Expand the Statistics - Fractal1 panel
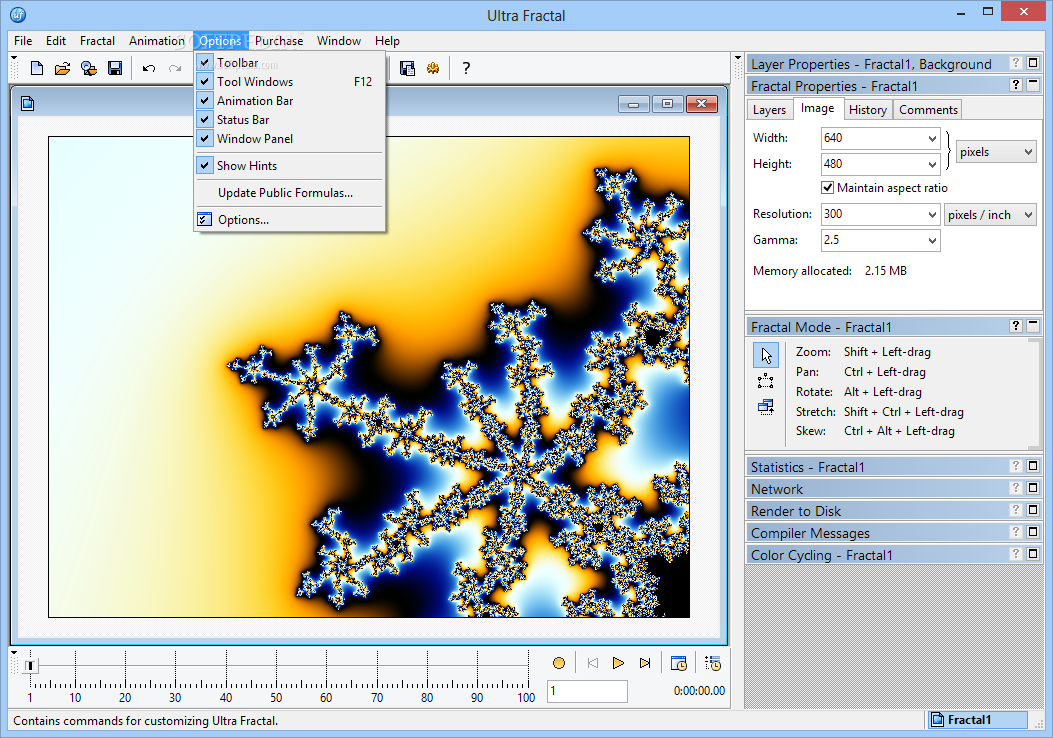1053x738 pixels. coord(1033,465)
